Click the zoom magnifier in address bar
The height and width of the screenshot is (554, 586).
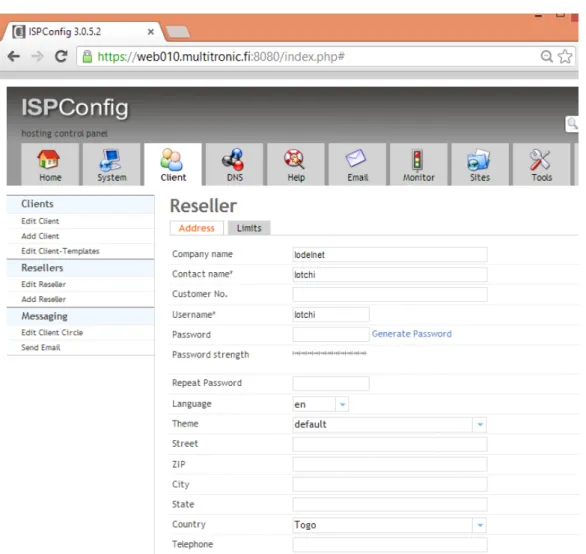[547, 56]
